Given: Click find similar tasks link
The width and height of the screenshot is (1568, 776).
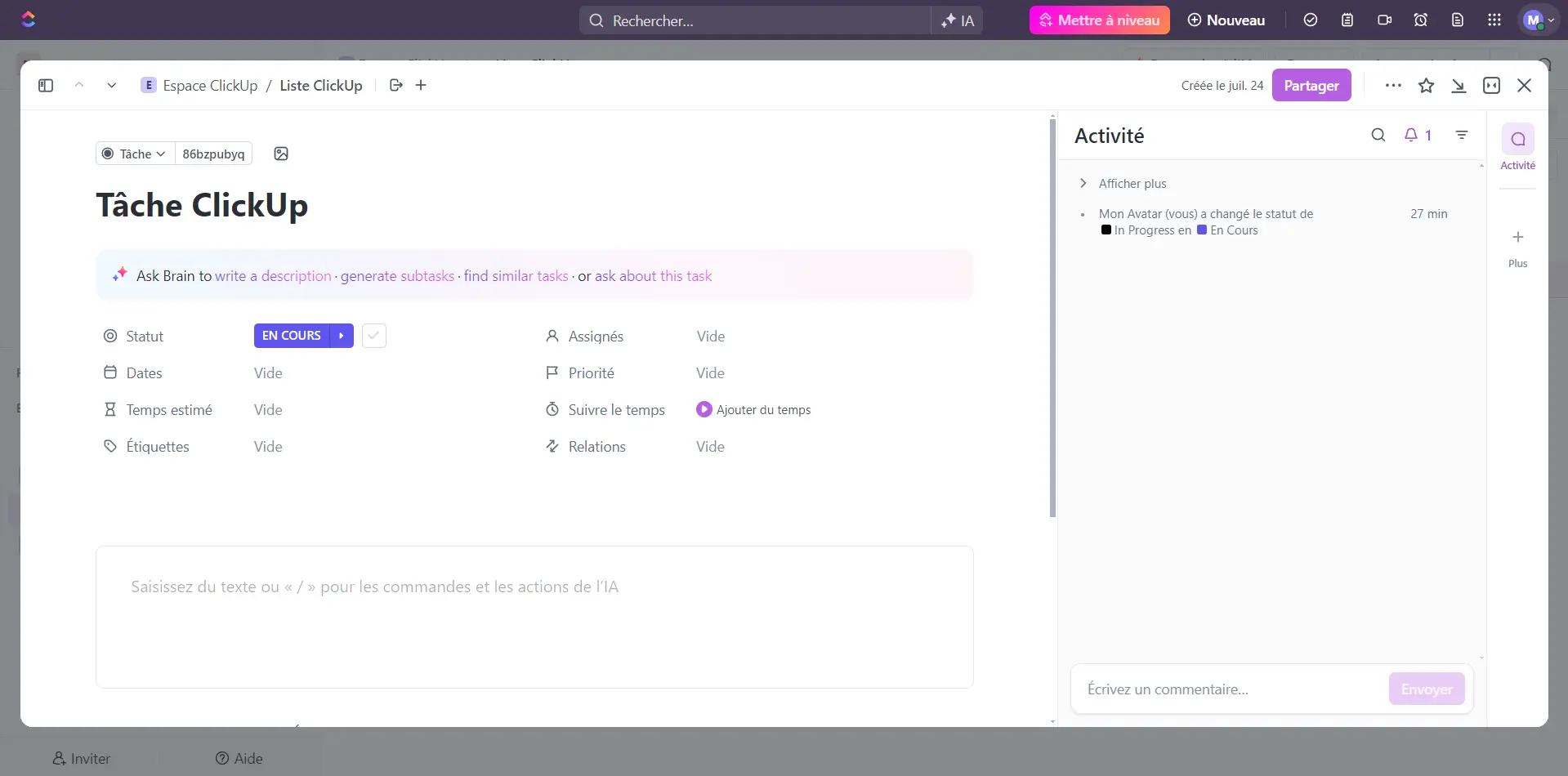Looking at the screenshot, I should pyautogui.click(x=516, y=276).
